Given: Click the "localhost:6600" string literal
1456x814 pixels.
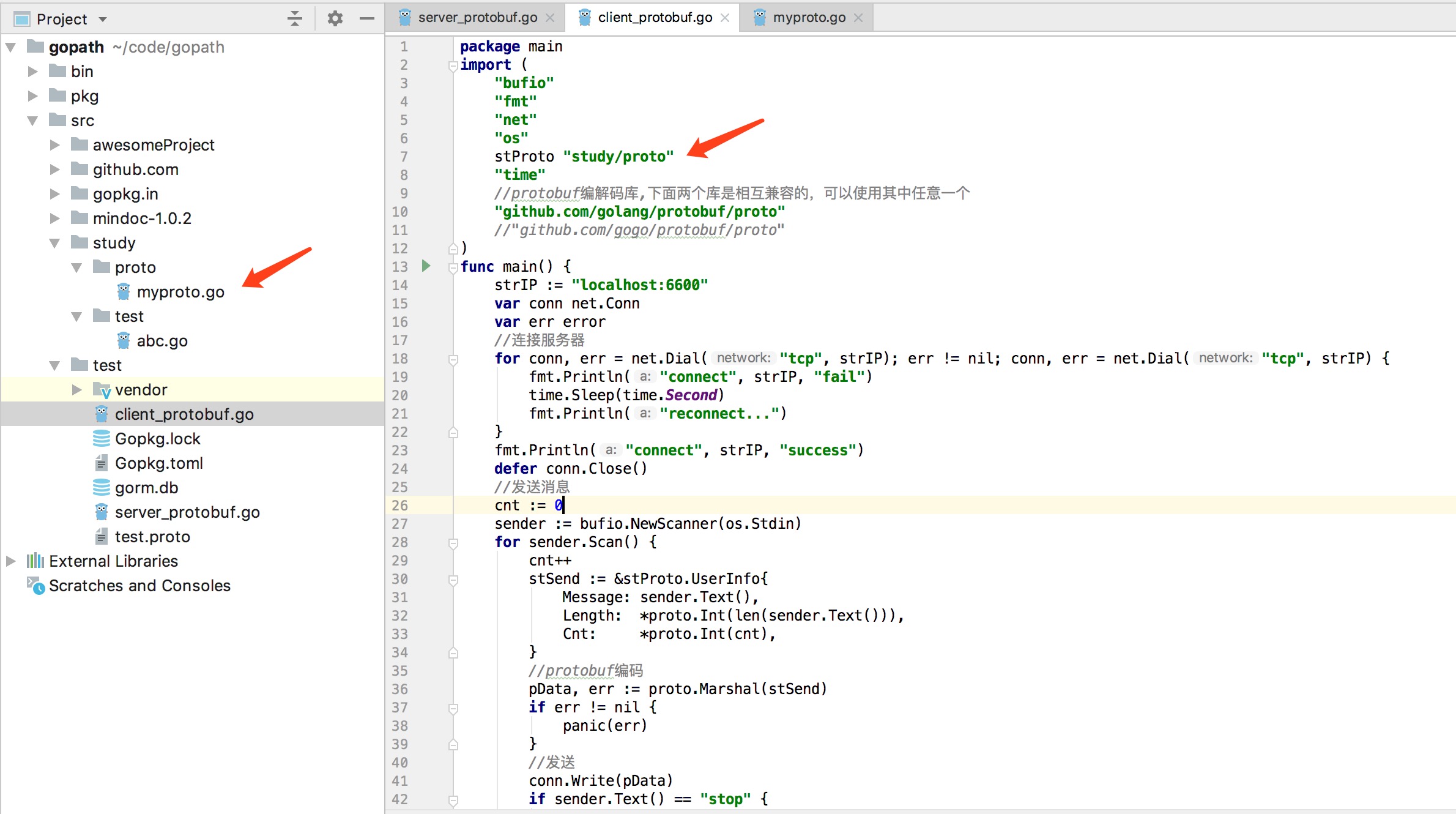Looking at the screenshot, I should [x=639, y=285].
